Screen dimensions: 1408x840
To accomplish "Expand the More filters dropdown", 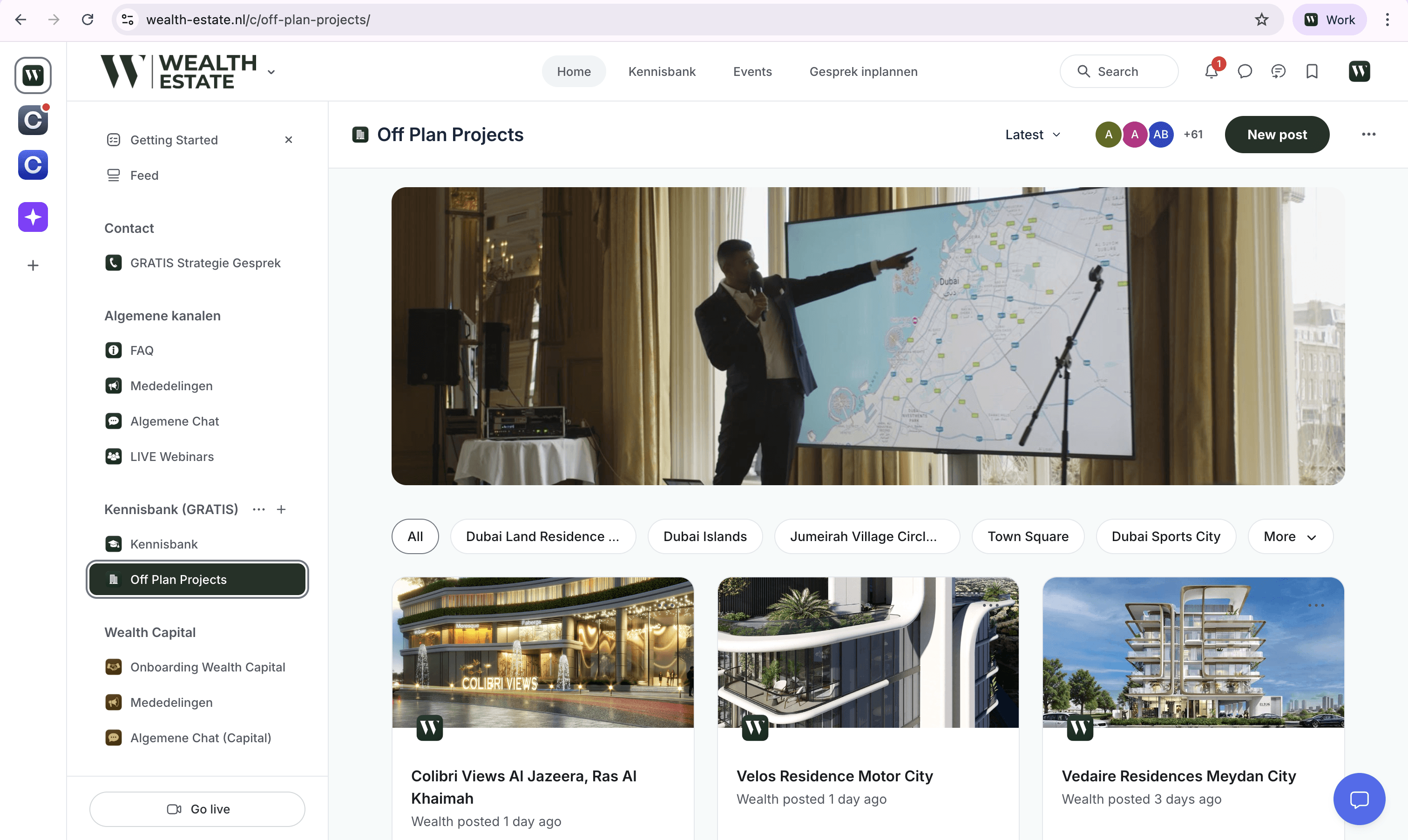I will (1290, 536).
